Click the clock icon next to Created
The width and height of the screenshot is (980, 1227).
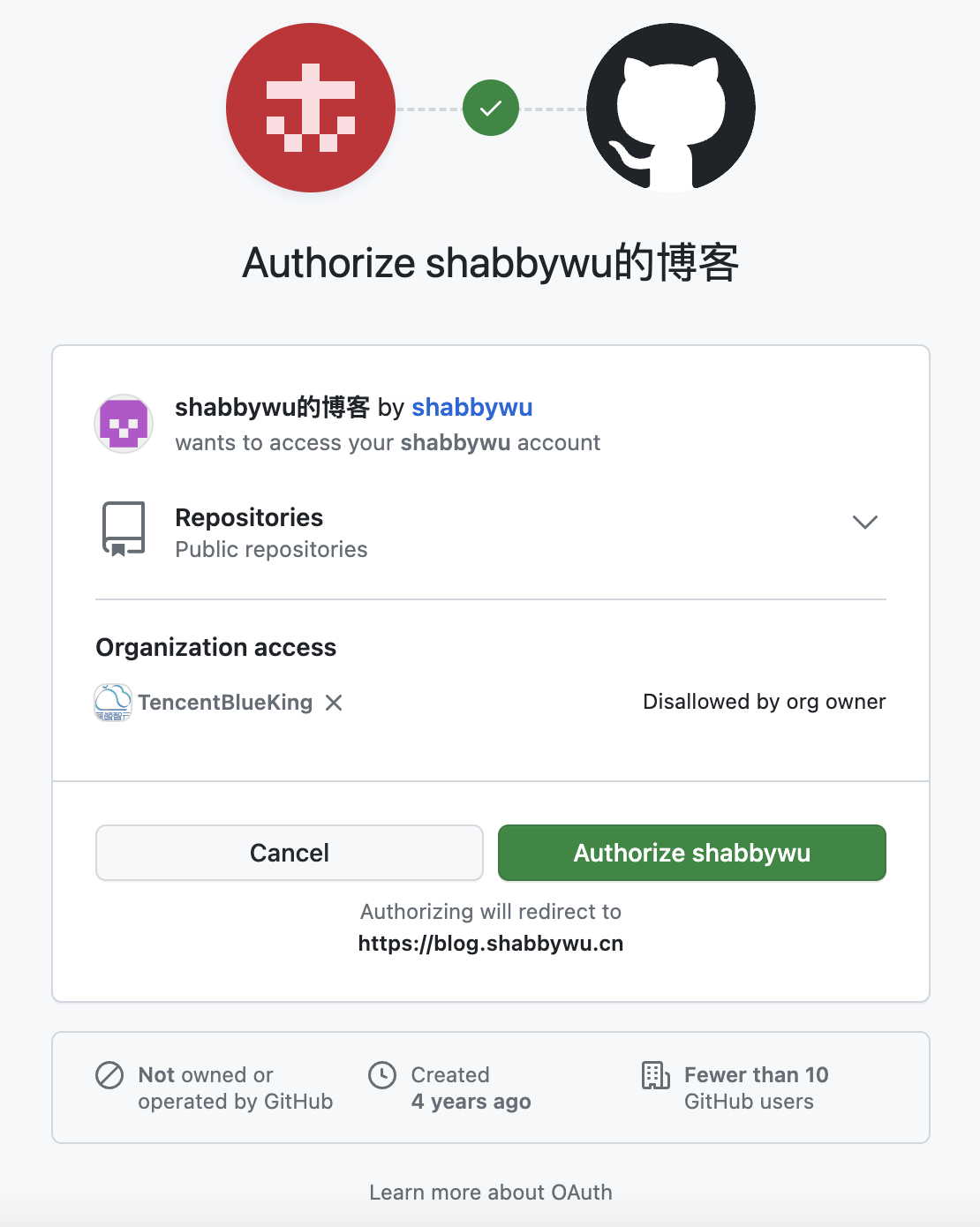tap(383, 1075)
